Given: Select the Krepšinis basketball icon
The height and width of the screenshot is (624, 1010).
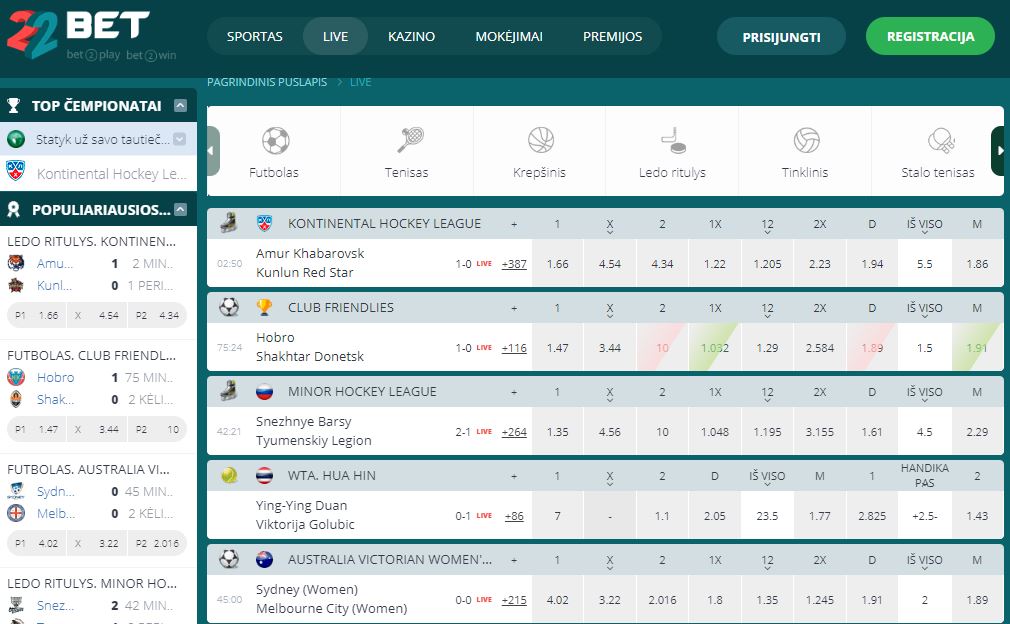Looking at the screenshot, I should 541,140.
